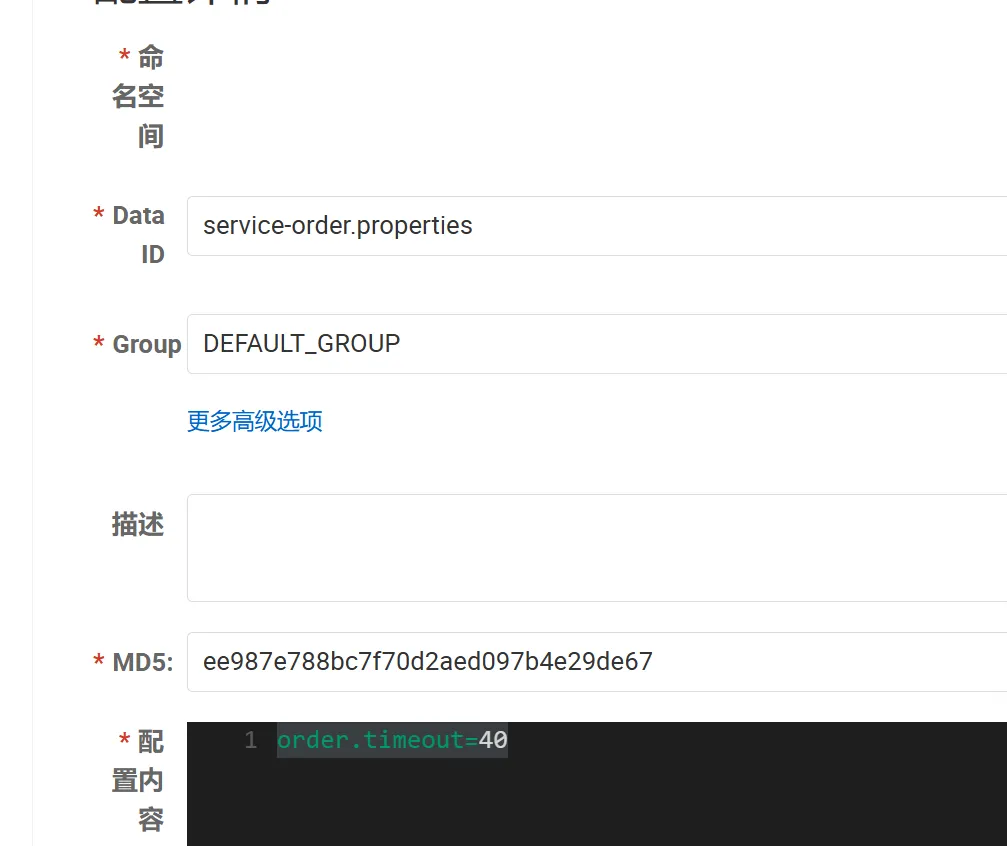
Task: Click the required asterisk next to Data ID
Action: [99, 216]
